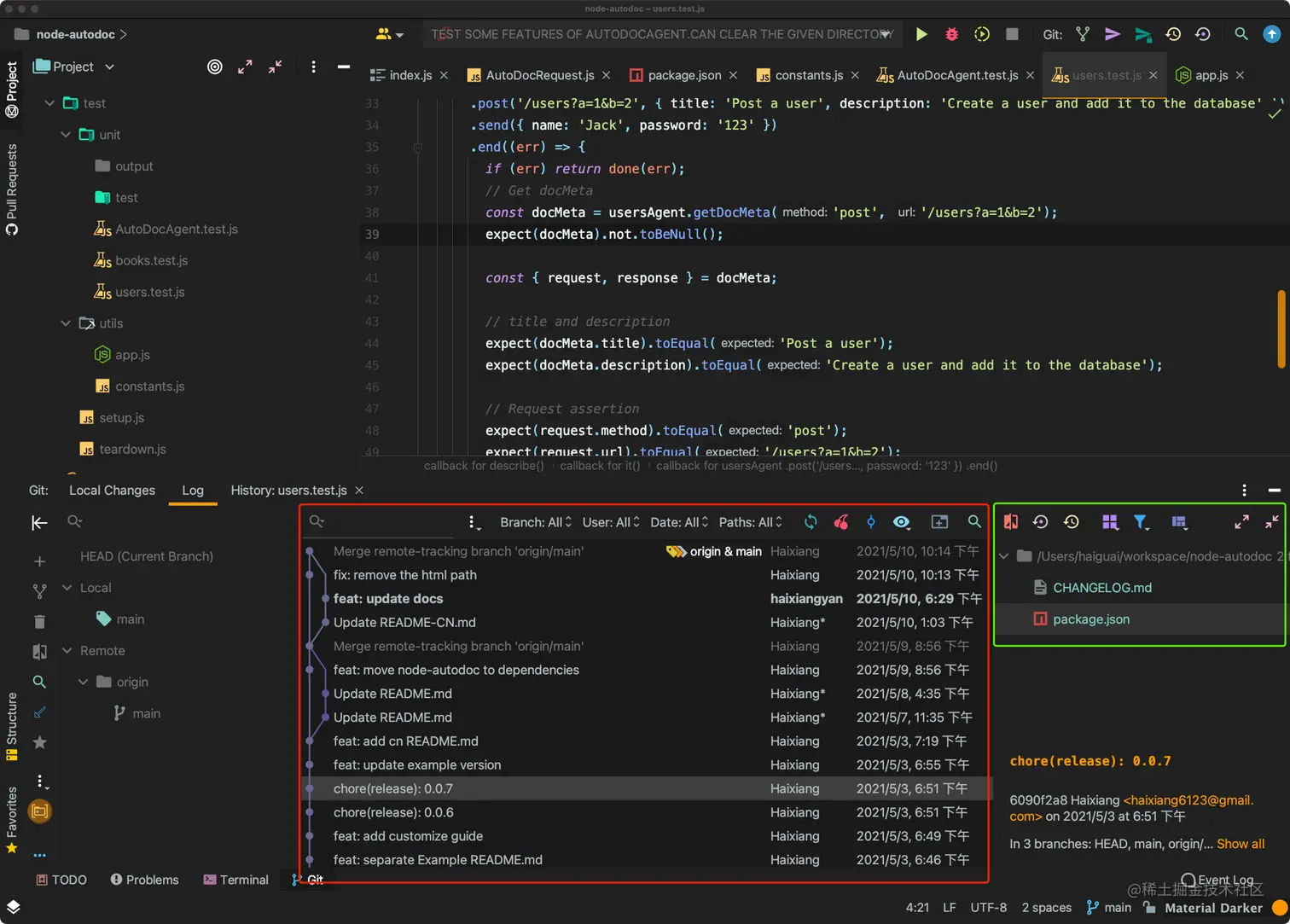Collapse Remote branches node
Viewport: 1290px width, 924px height.
(x=67, y=651)
